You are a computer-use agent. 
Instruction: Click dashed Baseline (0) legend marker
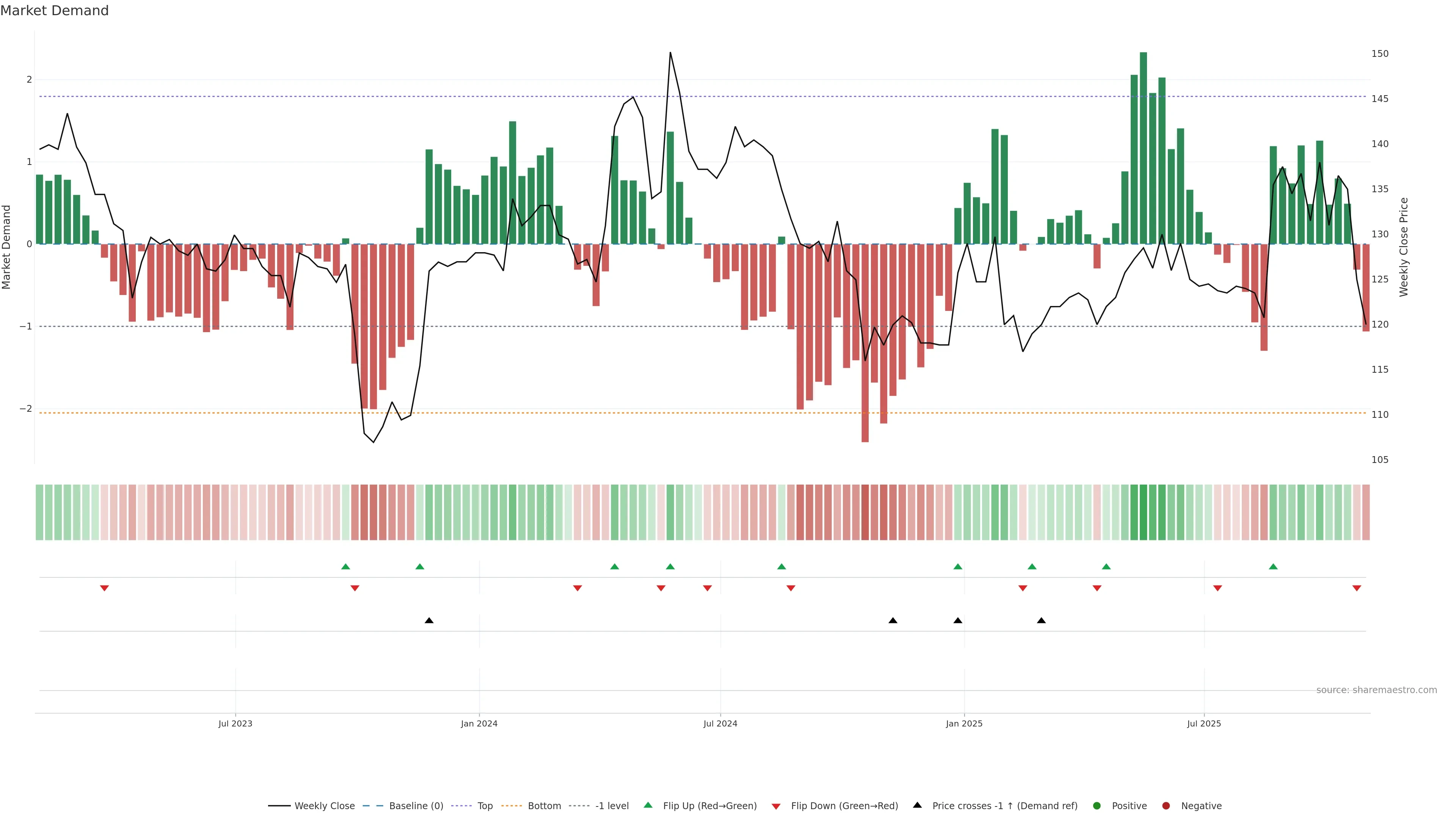point(373,805)
